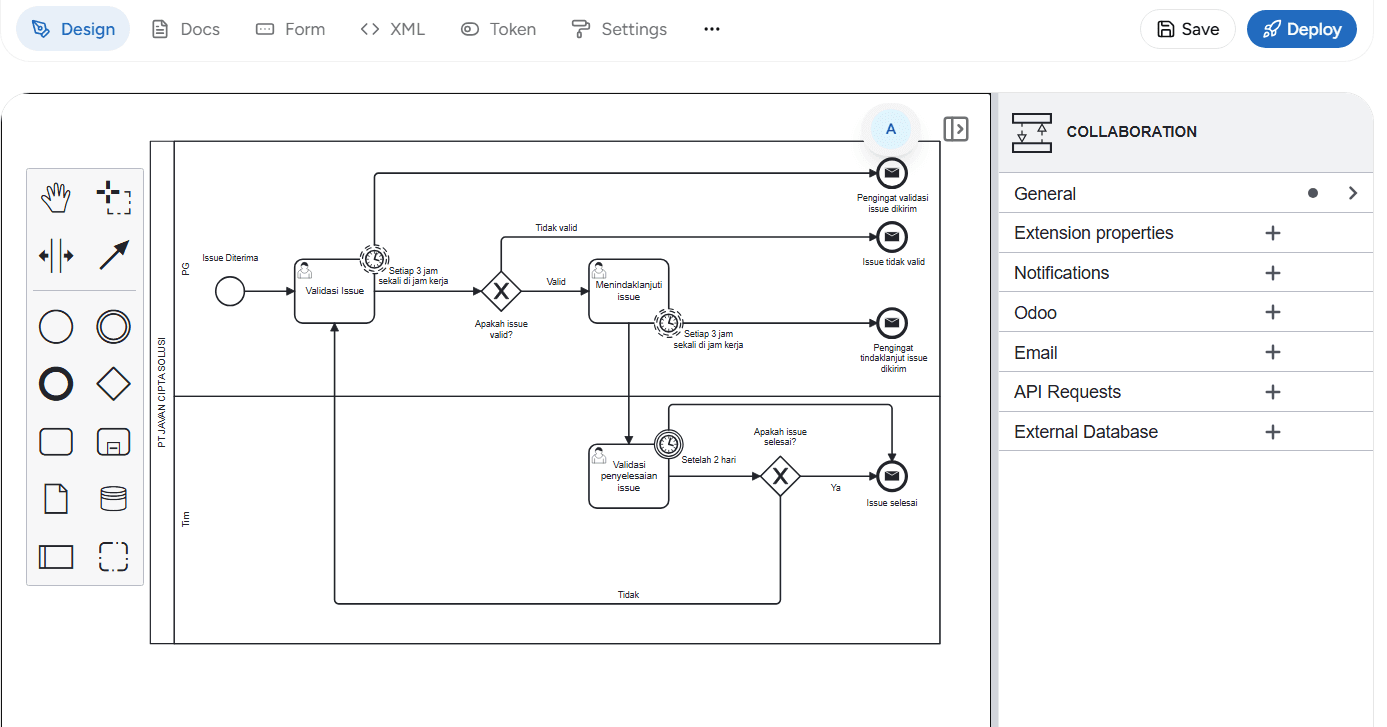Activate the hand tool in palette

coord(56,197)
